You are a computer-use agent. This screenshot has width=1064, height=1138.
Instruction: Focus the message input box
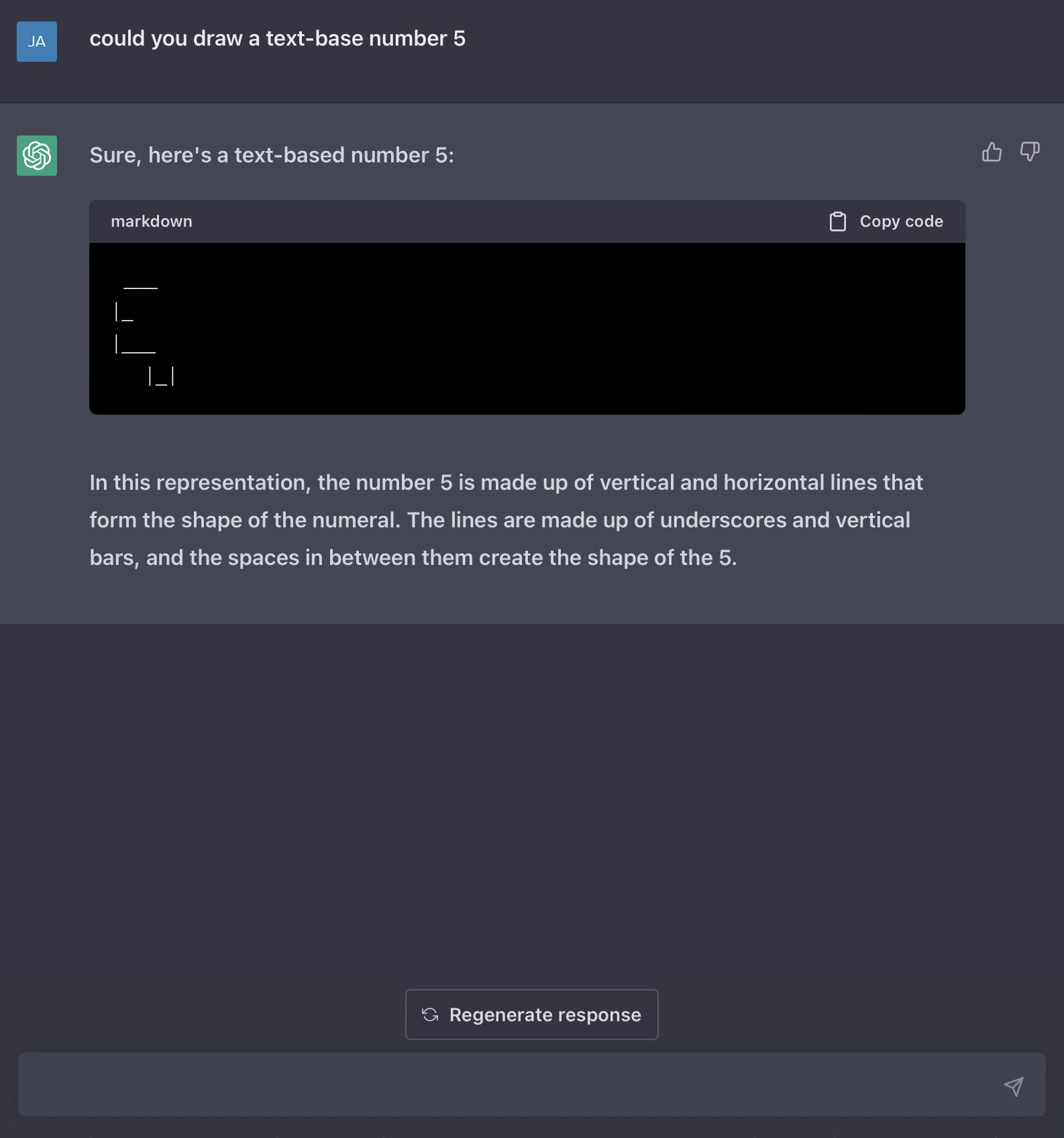point(510,1084)
